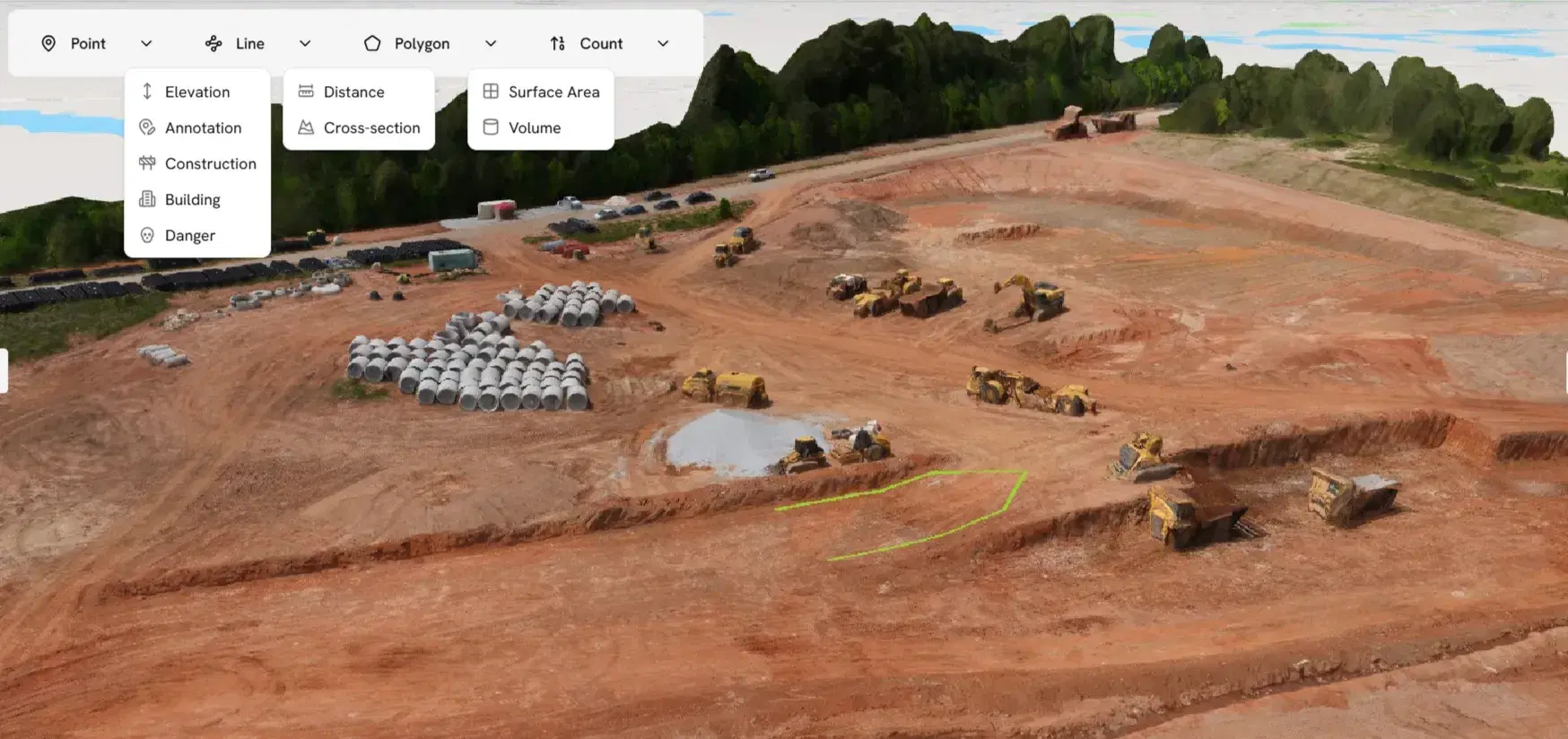Click the Count arrows icon
The width and height of the screenshot is (1568, 739).
click(557, 43)
